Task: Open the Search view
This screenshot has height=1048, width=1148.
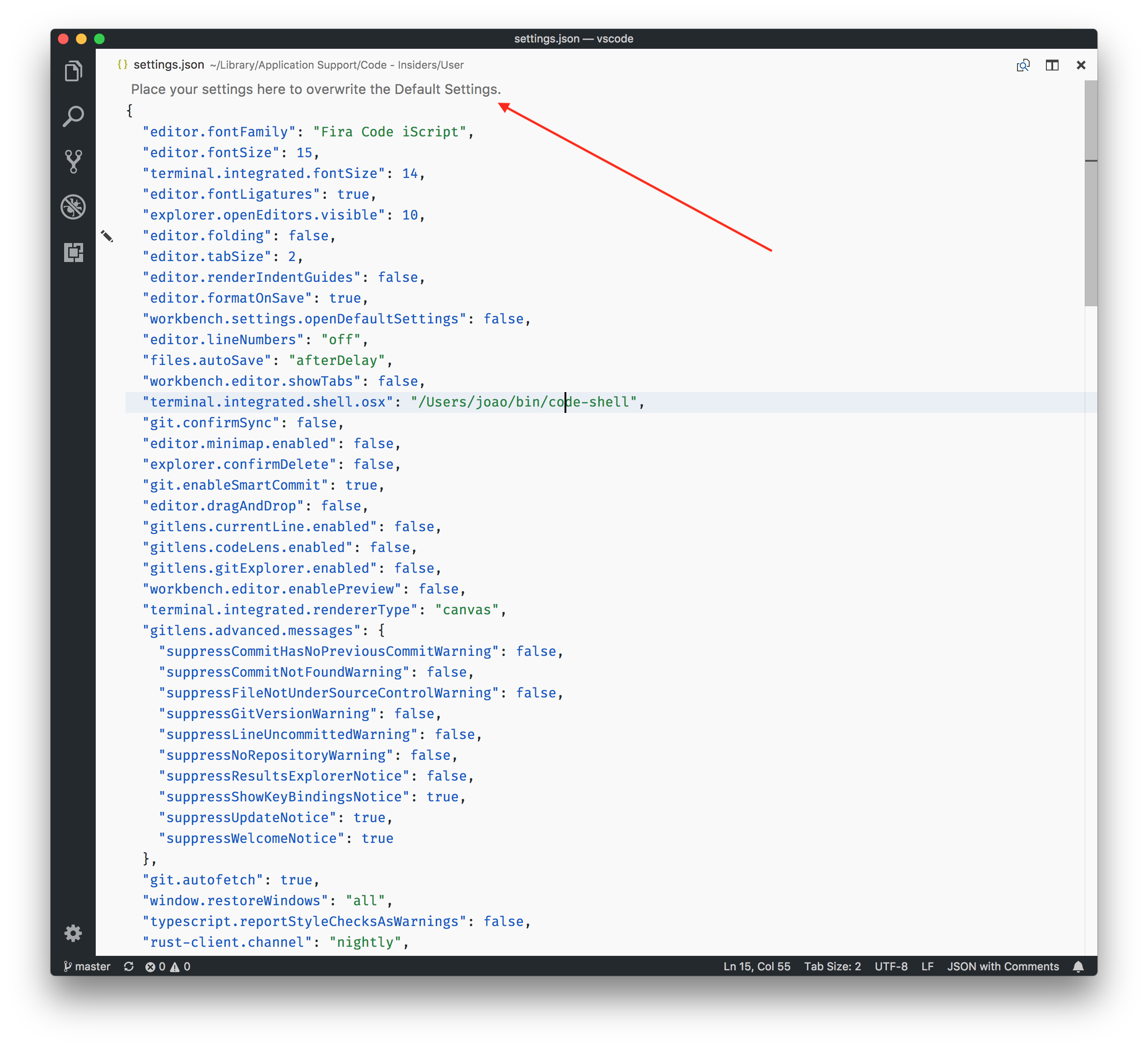Action: point(74,116)
